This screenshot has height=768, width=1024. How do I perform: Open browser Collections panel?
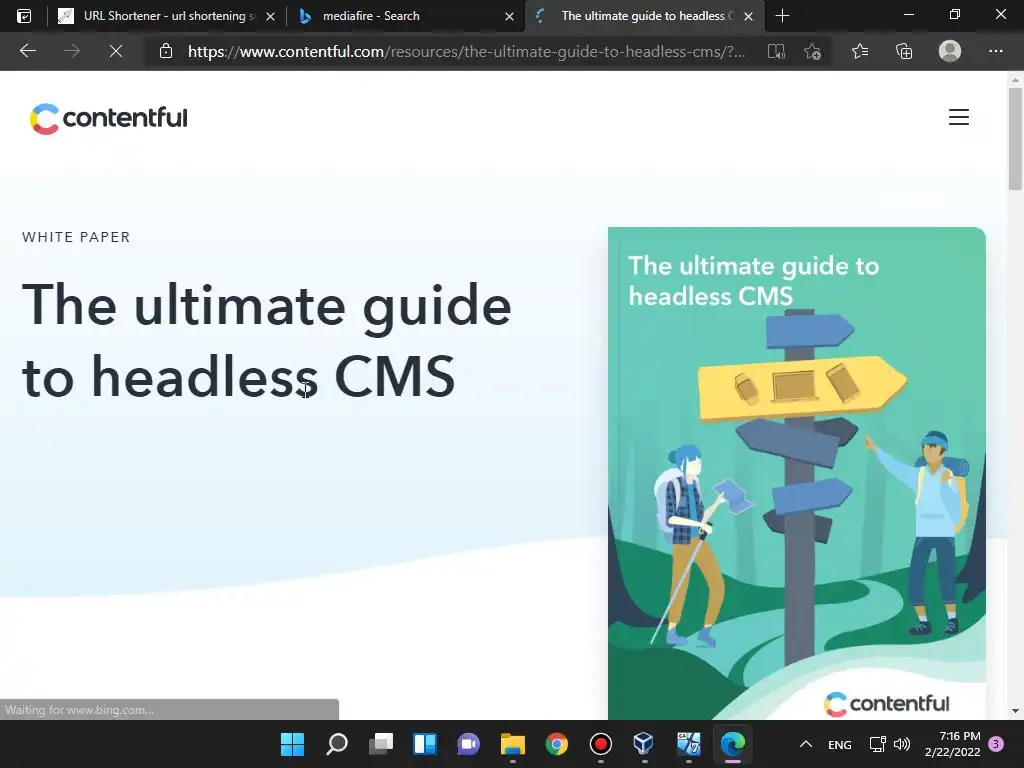pos(904,51)
